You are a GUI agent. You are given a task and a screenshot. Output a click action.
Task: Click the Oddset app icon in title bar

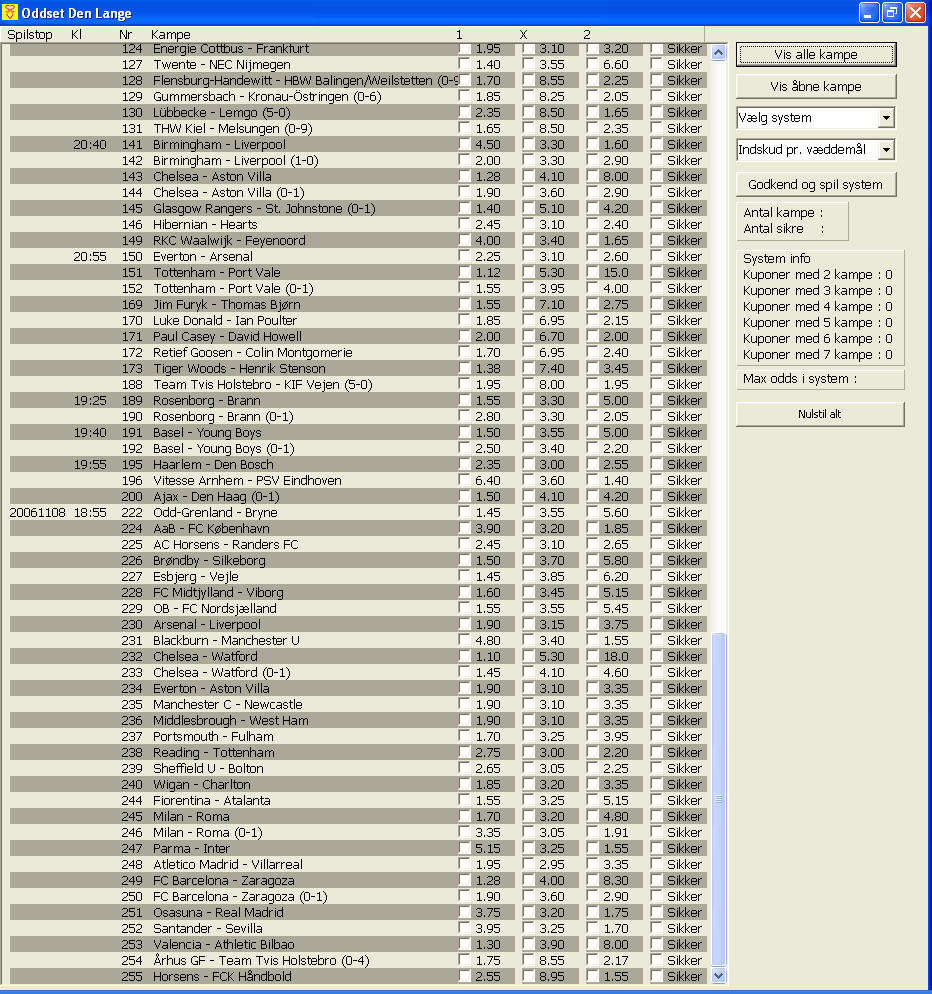point(10,12)
